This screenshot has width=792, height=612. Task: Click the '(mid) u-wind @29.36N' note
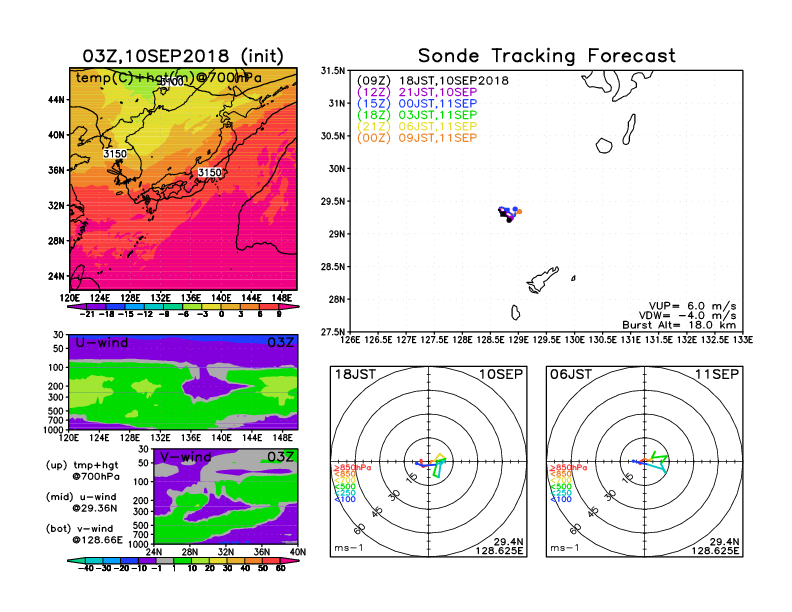(x=81, y=502)
